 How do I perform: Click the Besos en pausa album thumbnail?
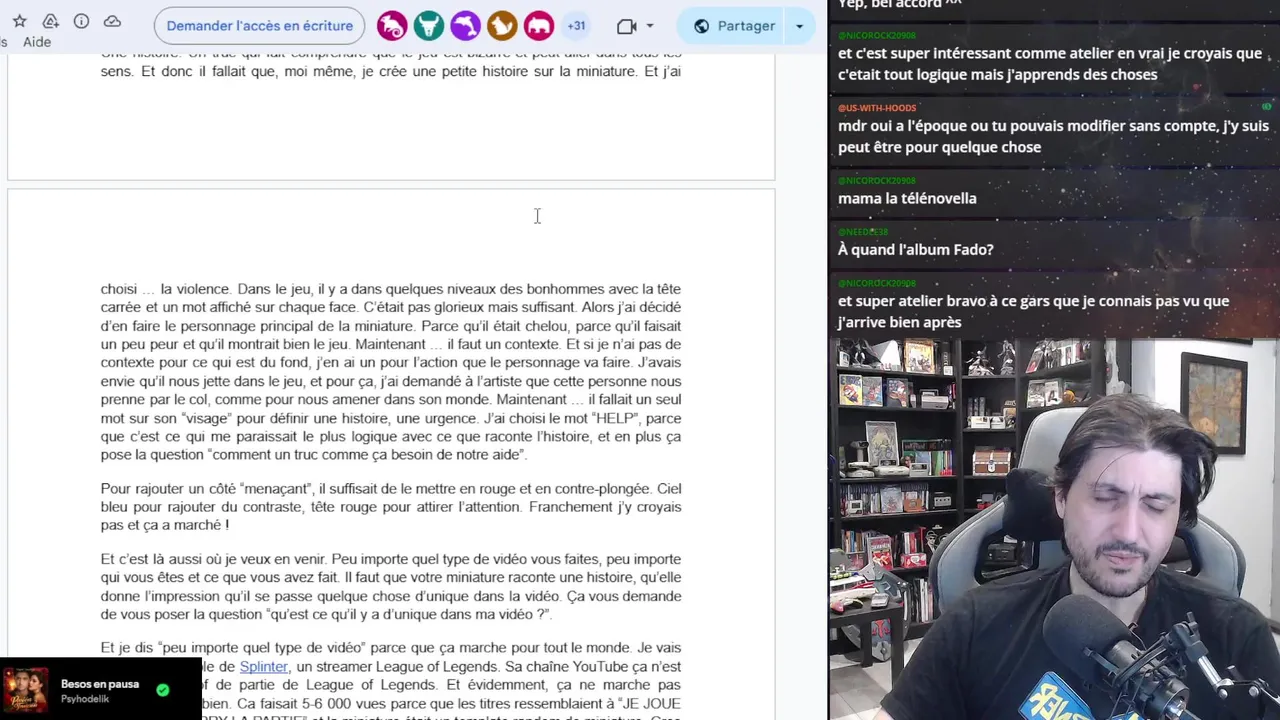pos(25,690)
